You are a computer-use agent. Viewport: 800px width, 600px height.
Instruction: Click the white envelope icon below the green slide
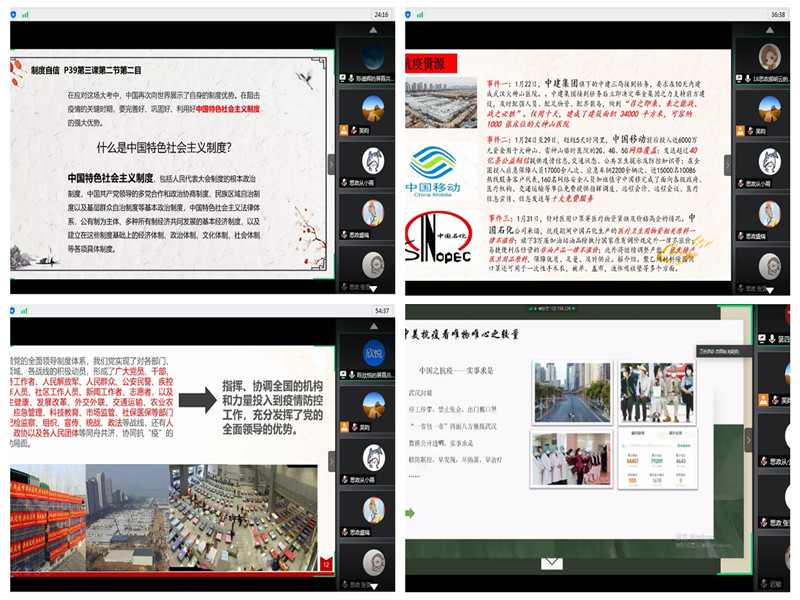[553, 563]
